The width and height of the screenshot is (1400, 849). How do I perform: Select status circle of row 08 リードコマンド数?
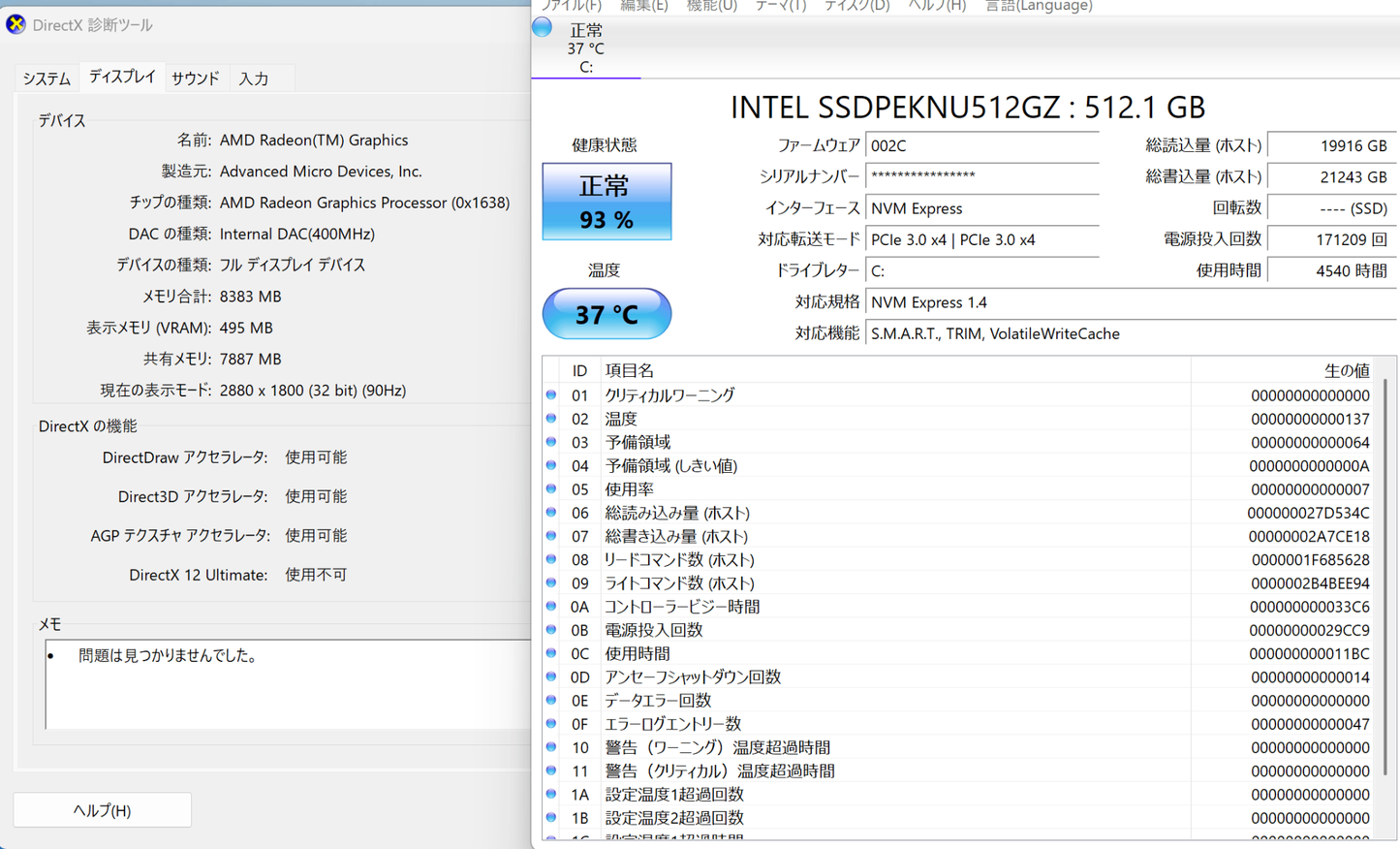[x=551, y=559]
